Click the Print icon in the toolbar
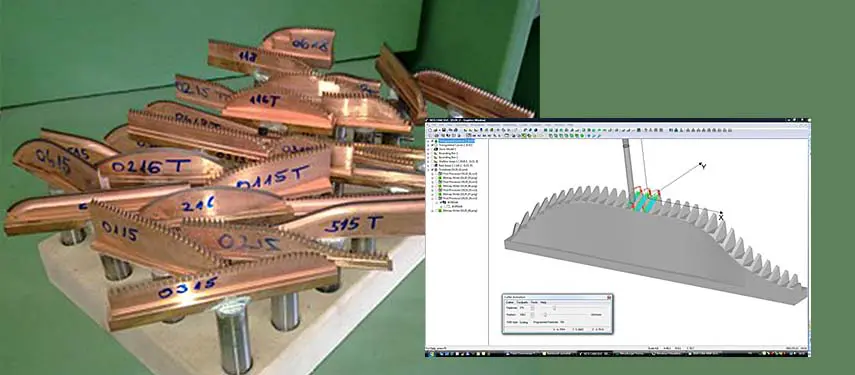855x375 pixels. [x=455, y=130]
